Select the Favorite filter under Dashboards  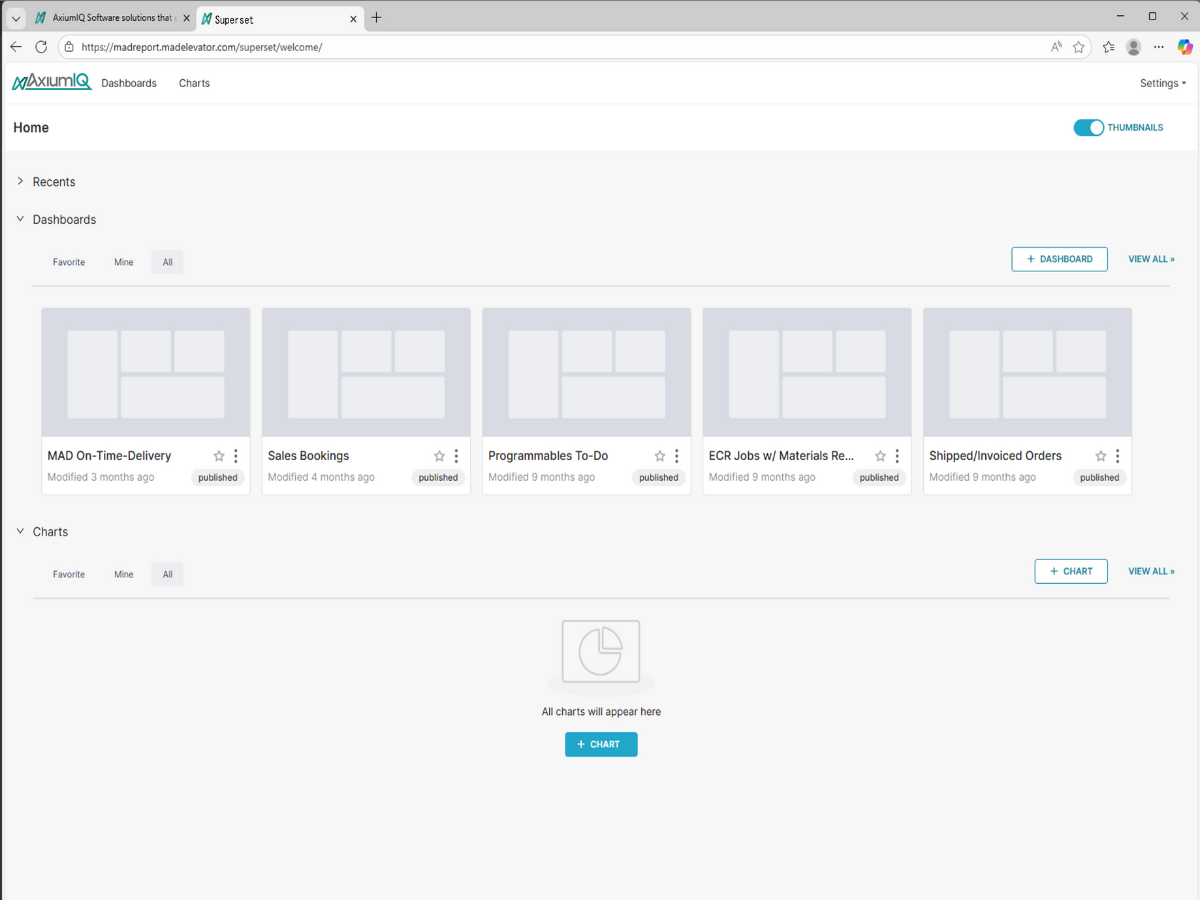(69, 262)
